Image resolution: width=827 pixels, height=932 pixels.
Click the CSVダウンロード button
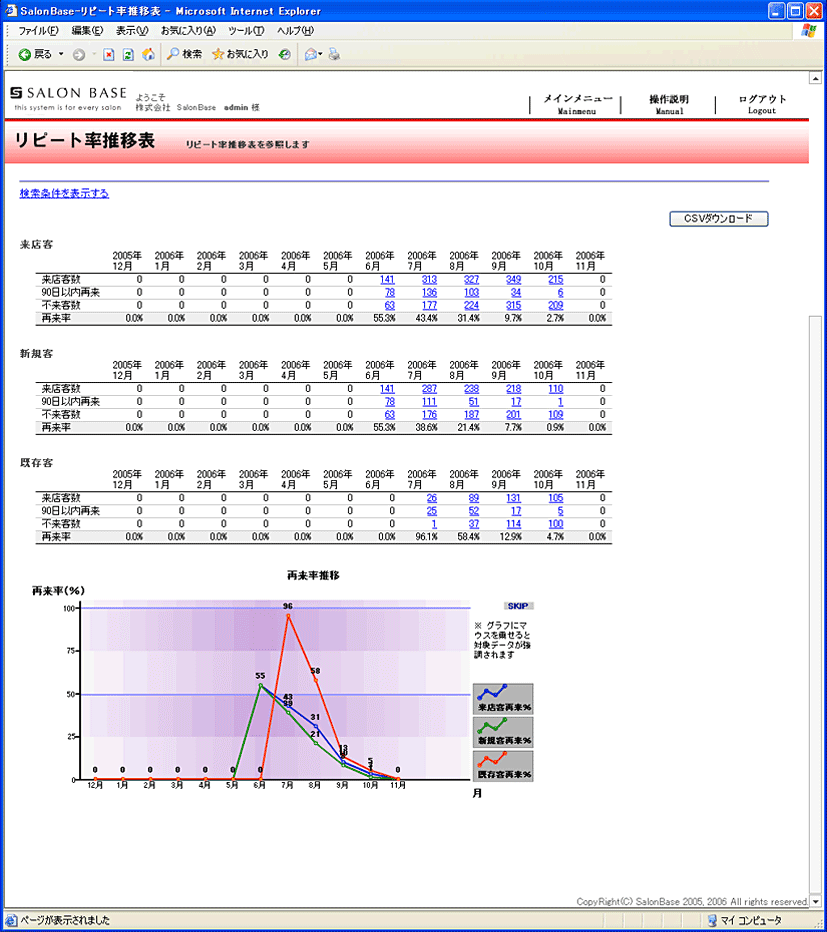pos(718,219)
